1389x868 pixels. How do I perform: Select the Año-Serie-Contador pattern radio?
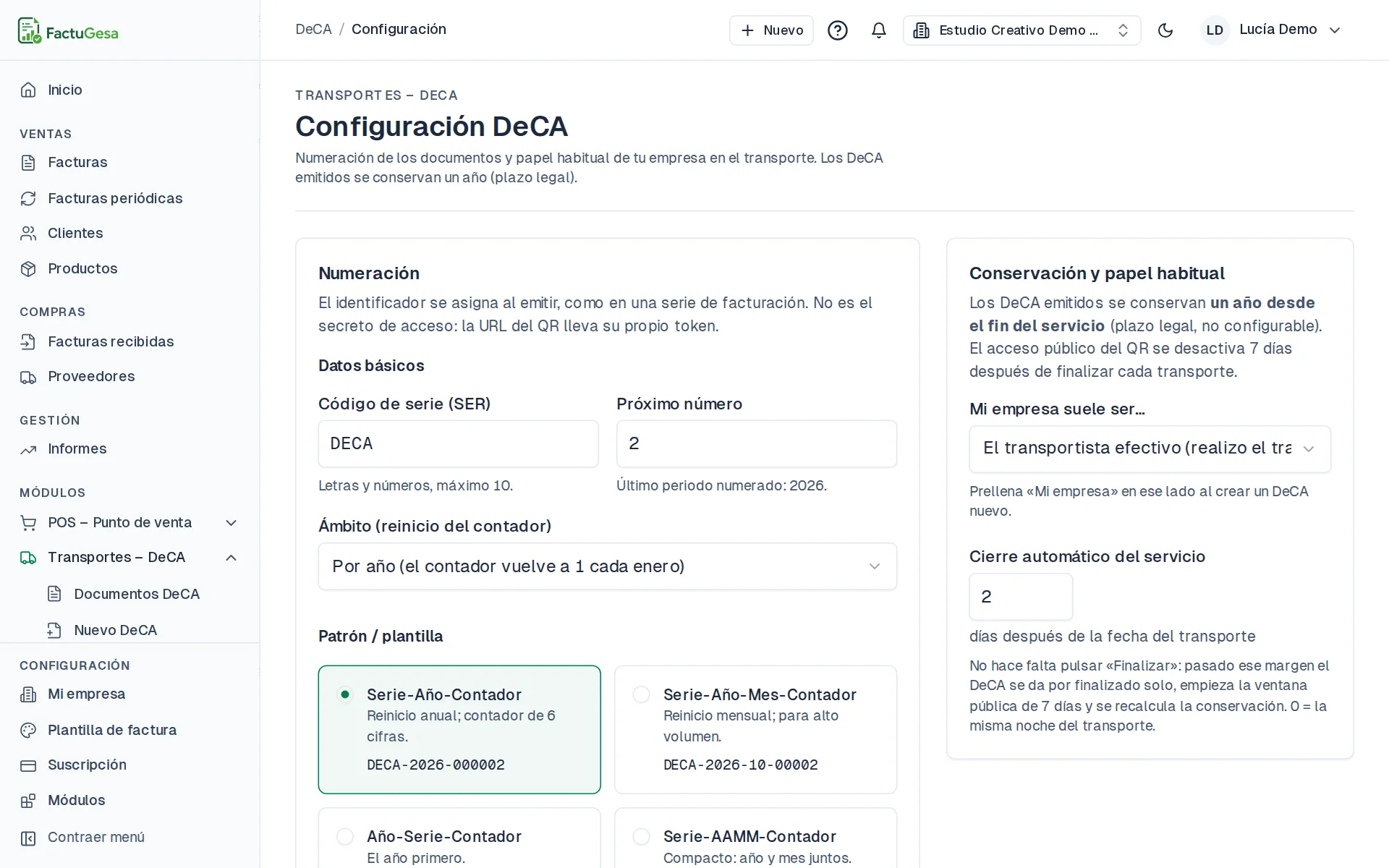(x=345, y=836)
